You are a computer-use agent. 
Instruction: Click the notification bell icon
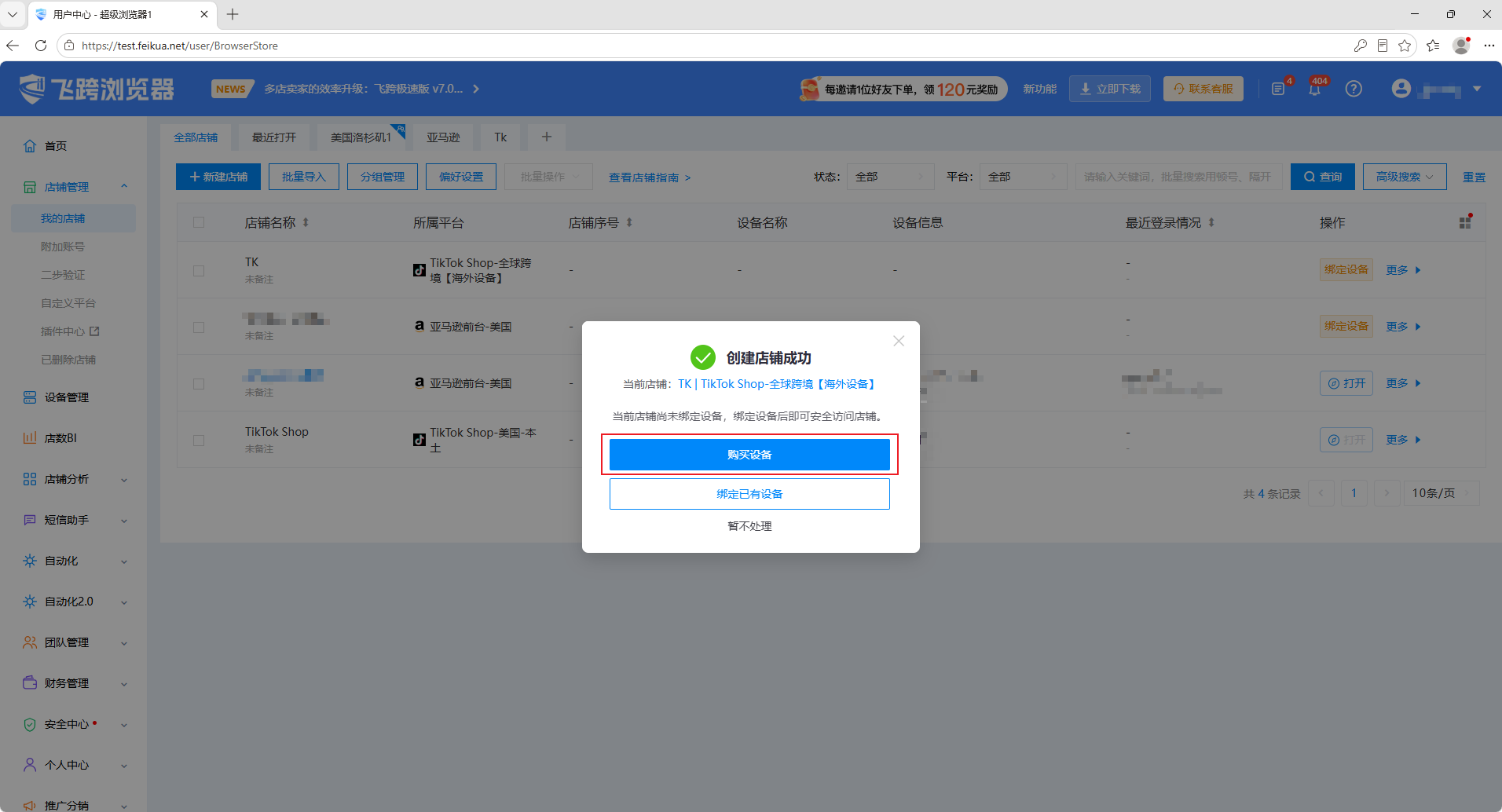coord(1314,90)
